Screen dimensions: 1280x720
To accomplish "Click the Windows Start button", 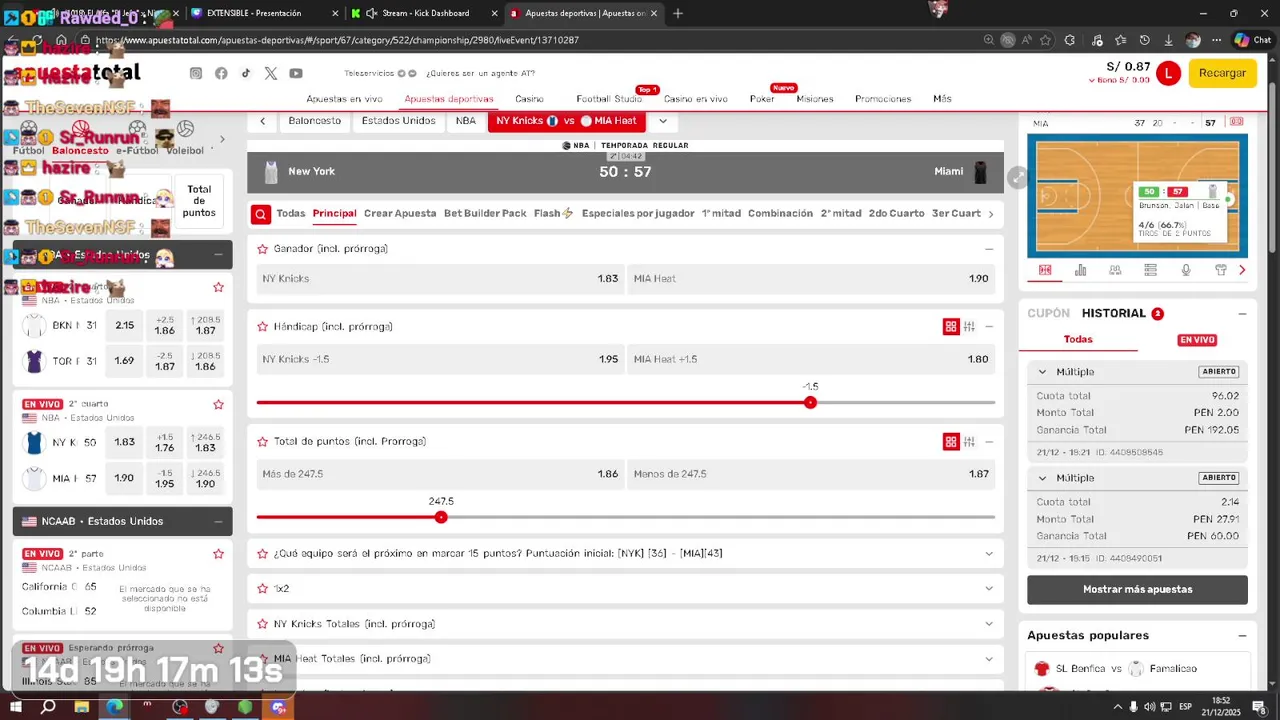I will [16, 707].
